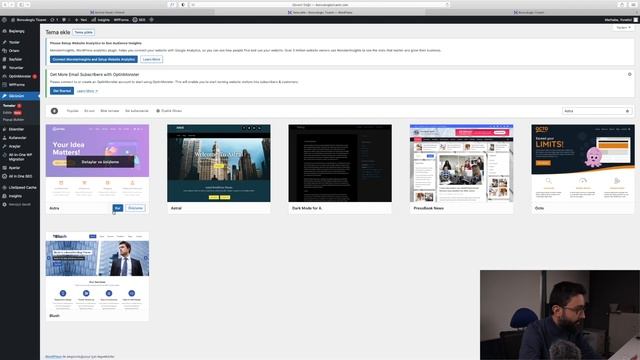
Task: Open the Insights sidebar item
Action: (x=15, y=196)
